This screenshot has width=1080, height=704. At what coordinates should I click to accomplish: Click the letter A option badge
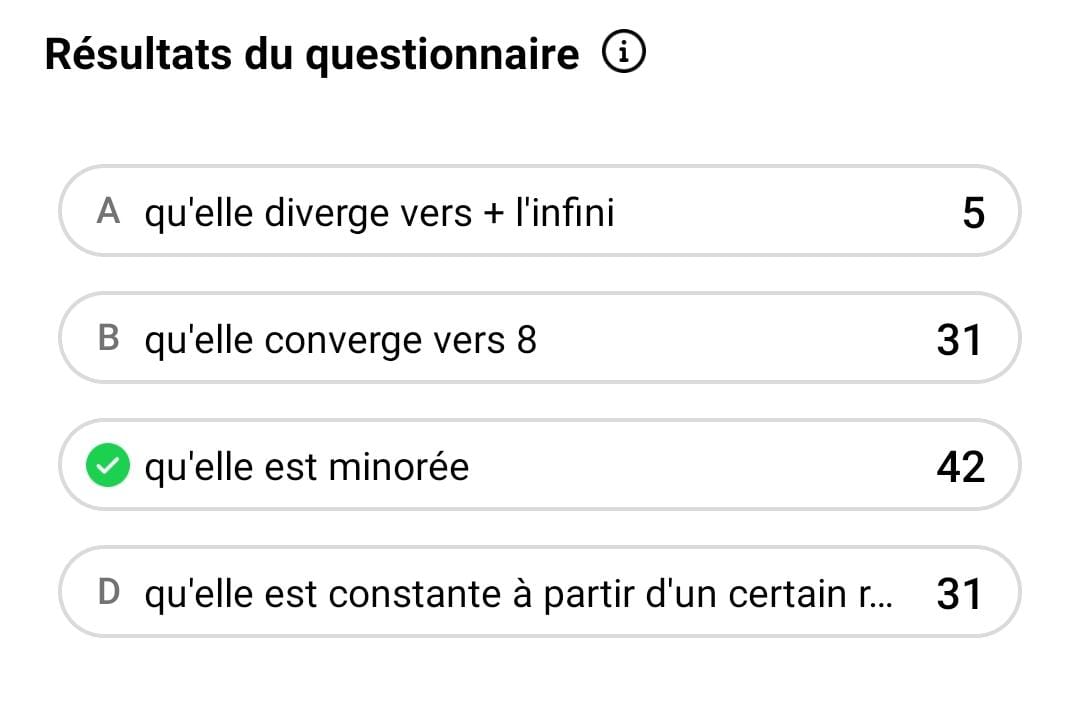(x=108, y=211)
